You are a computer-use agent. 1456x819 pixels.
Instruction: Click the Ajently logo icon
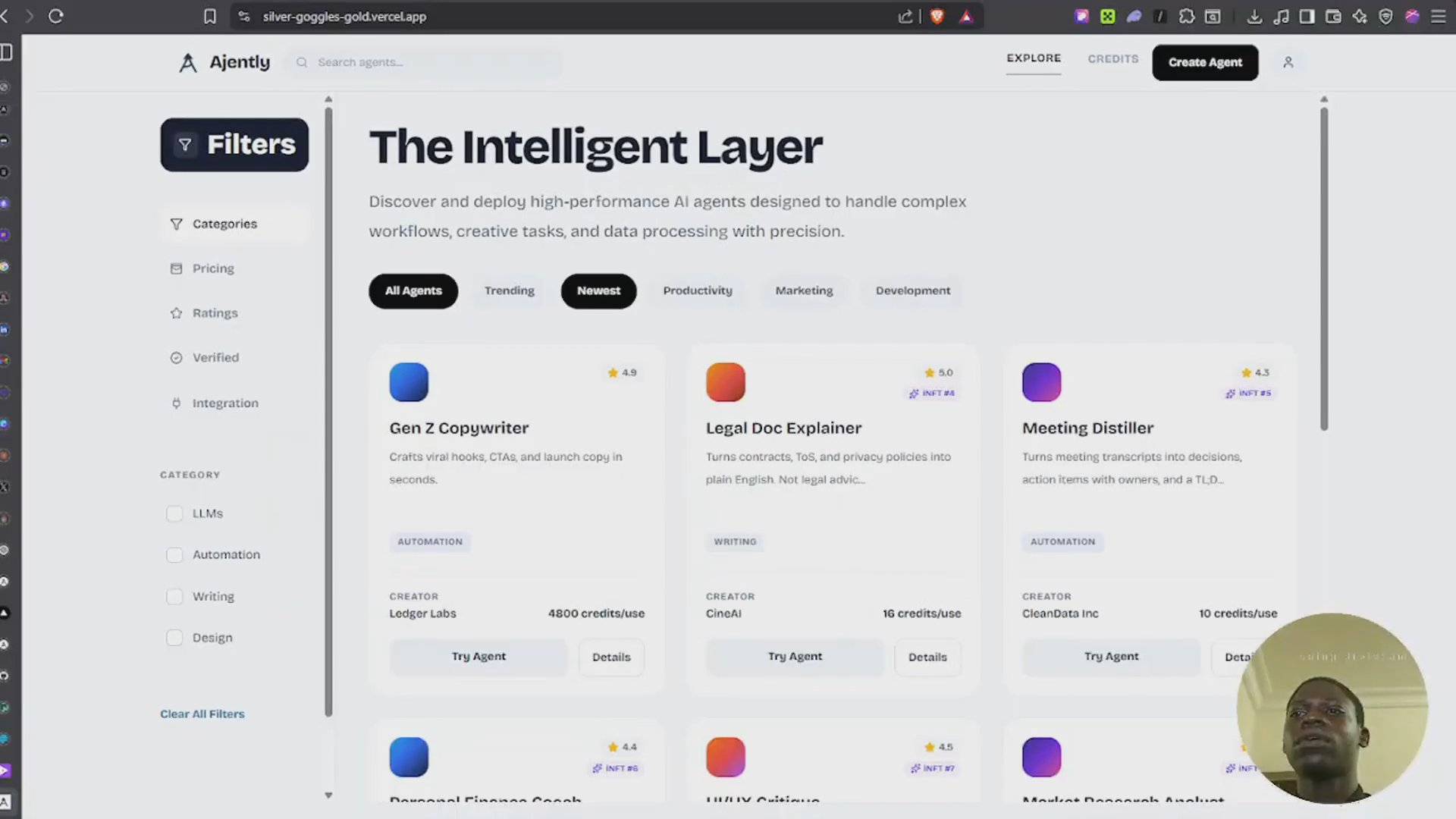(187, 62)
